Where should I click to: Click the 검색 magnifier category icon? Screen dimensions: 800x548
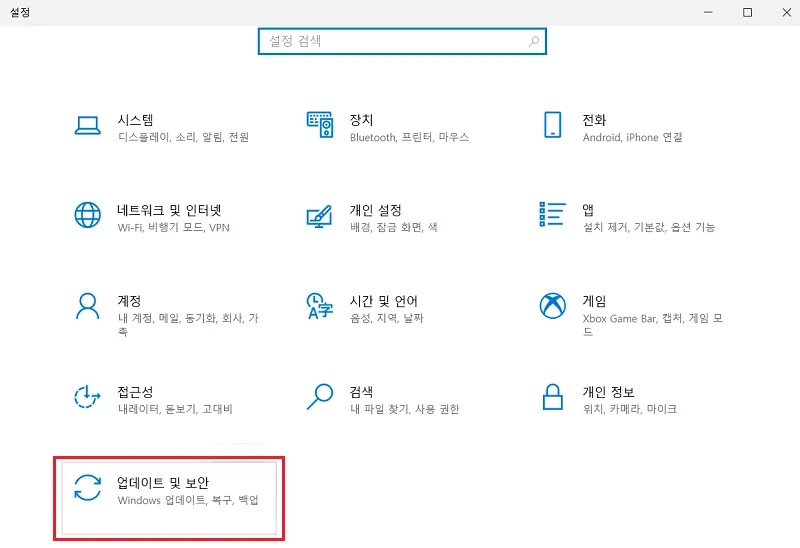click(320, 396)
